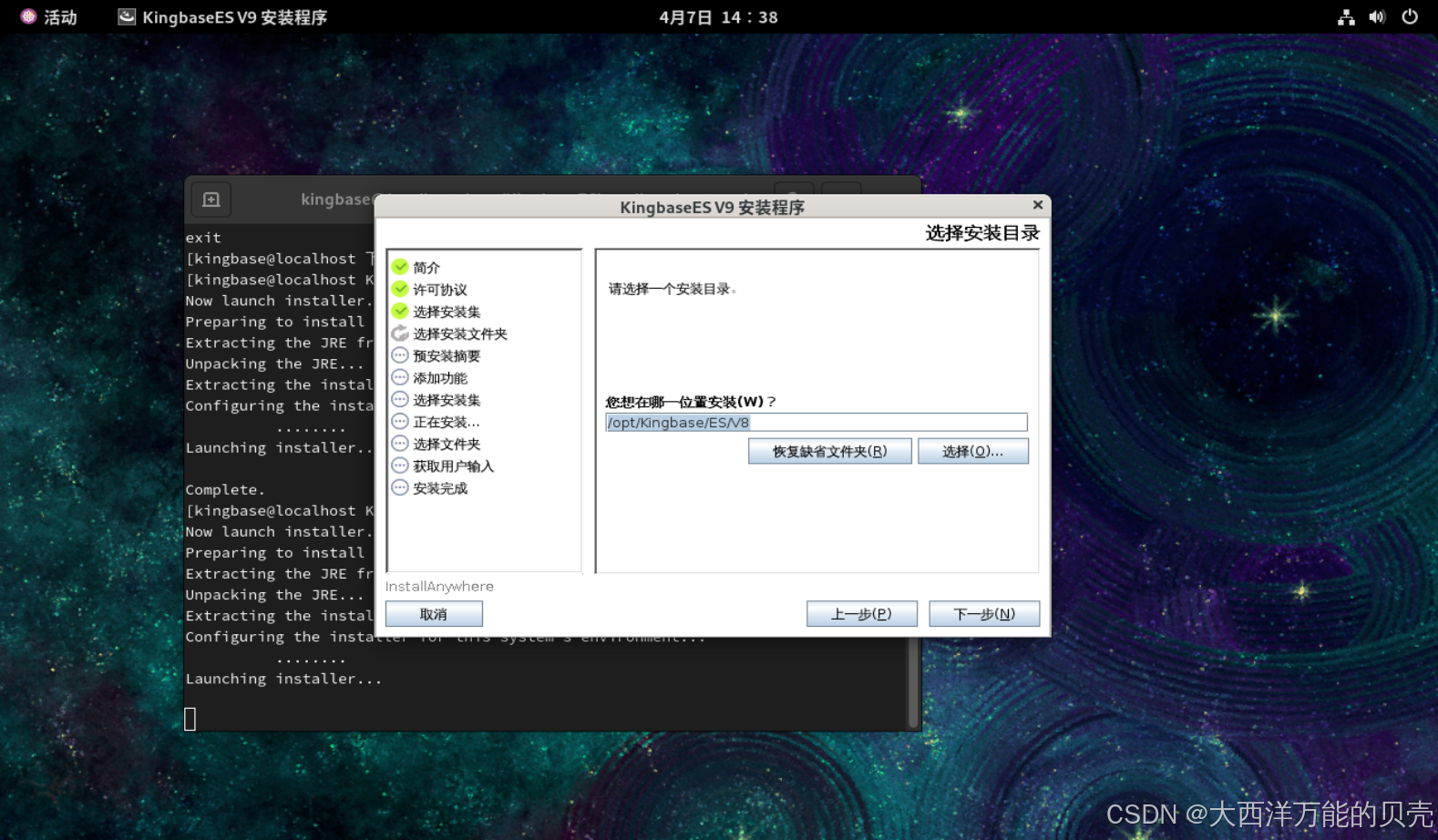
Task: Click the 选择安装目录 heading
Action: tap(982, 233)
